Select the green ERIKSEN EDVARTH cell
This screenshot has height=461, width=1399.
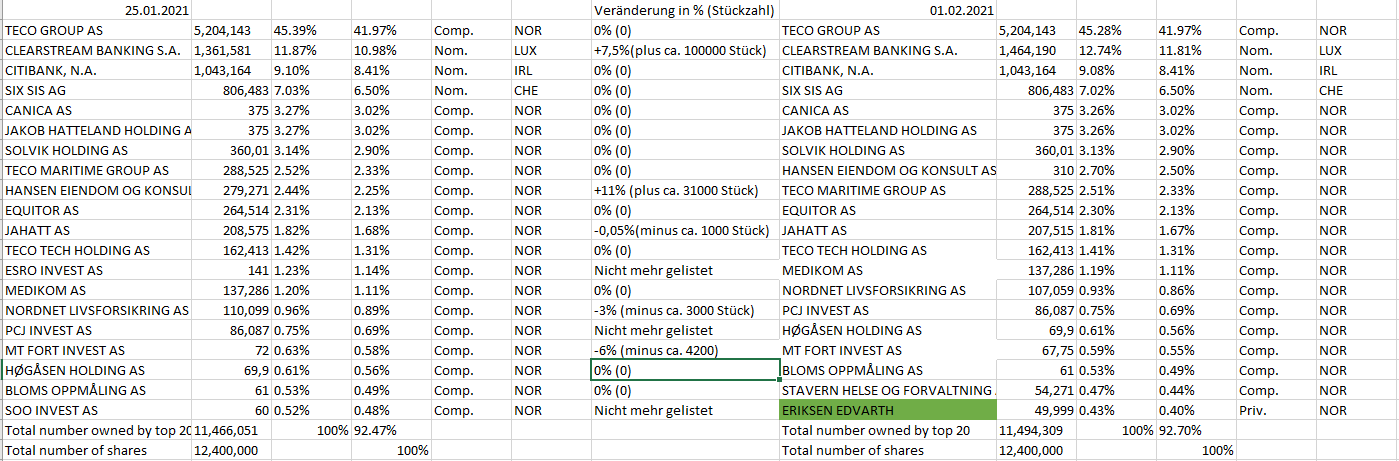pyautogui.click(x=888, y=411)
